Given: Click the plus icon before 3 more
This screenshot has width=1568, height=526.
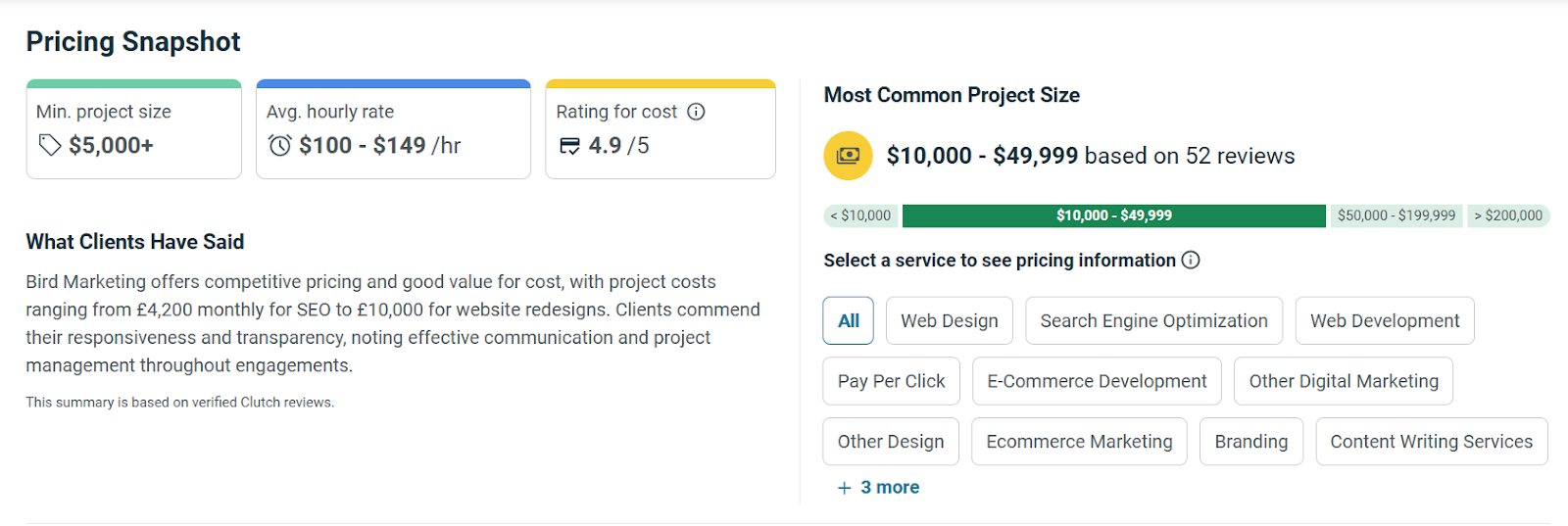Looking at the screenshot, I should [x=844, y=488].
